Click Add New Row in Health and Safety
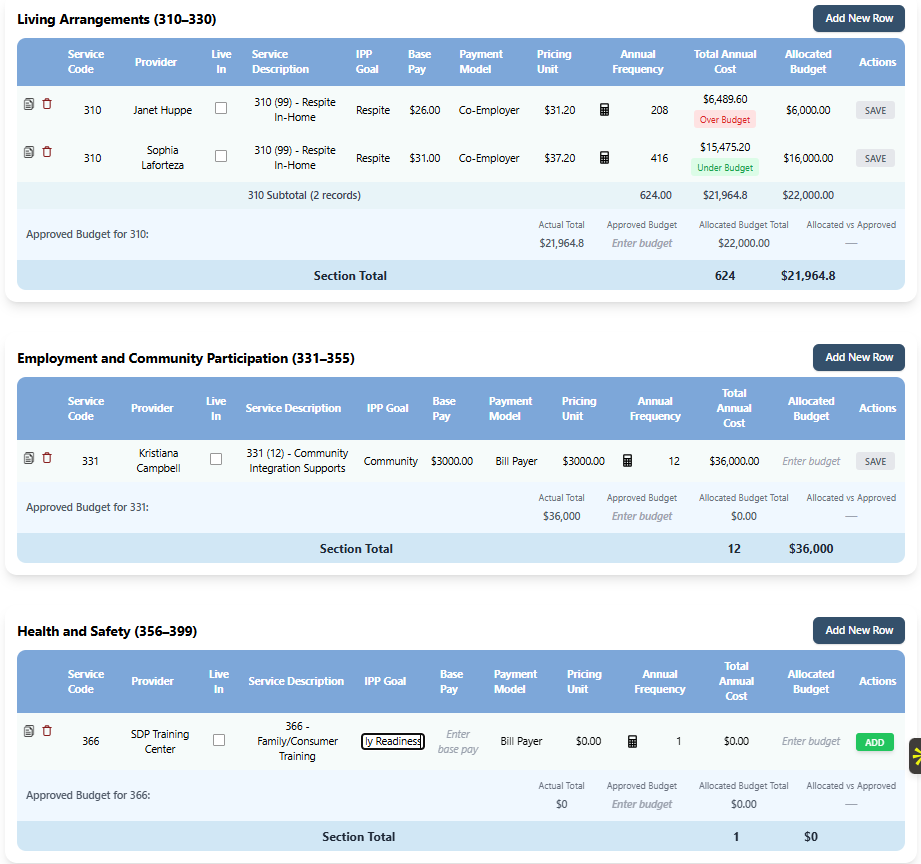 (x=858, y=630)
